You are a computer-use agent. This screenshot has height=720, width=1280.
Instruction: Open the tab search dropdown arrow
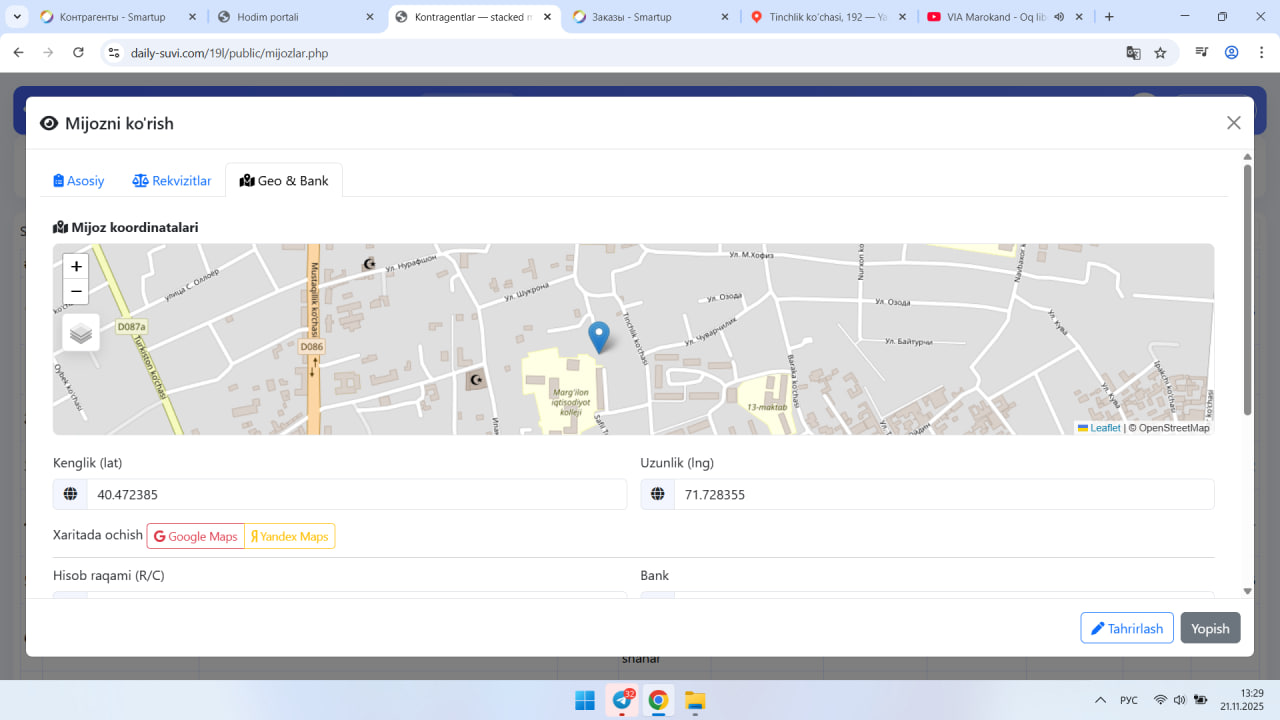coord(18,17)
